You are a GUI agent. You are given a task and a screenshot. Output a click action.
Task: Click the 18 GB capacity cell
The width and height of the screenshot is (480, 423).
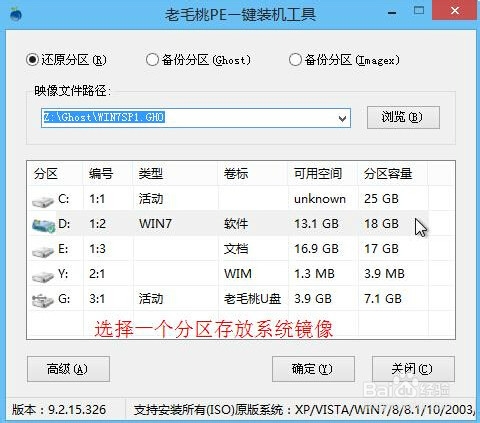[381, 224]
